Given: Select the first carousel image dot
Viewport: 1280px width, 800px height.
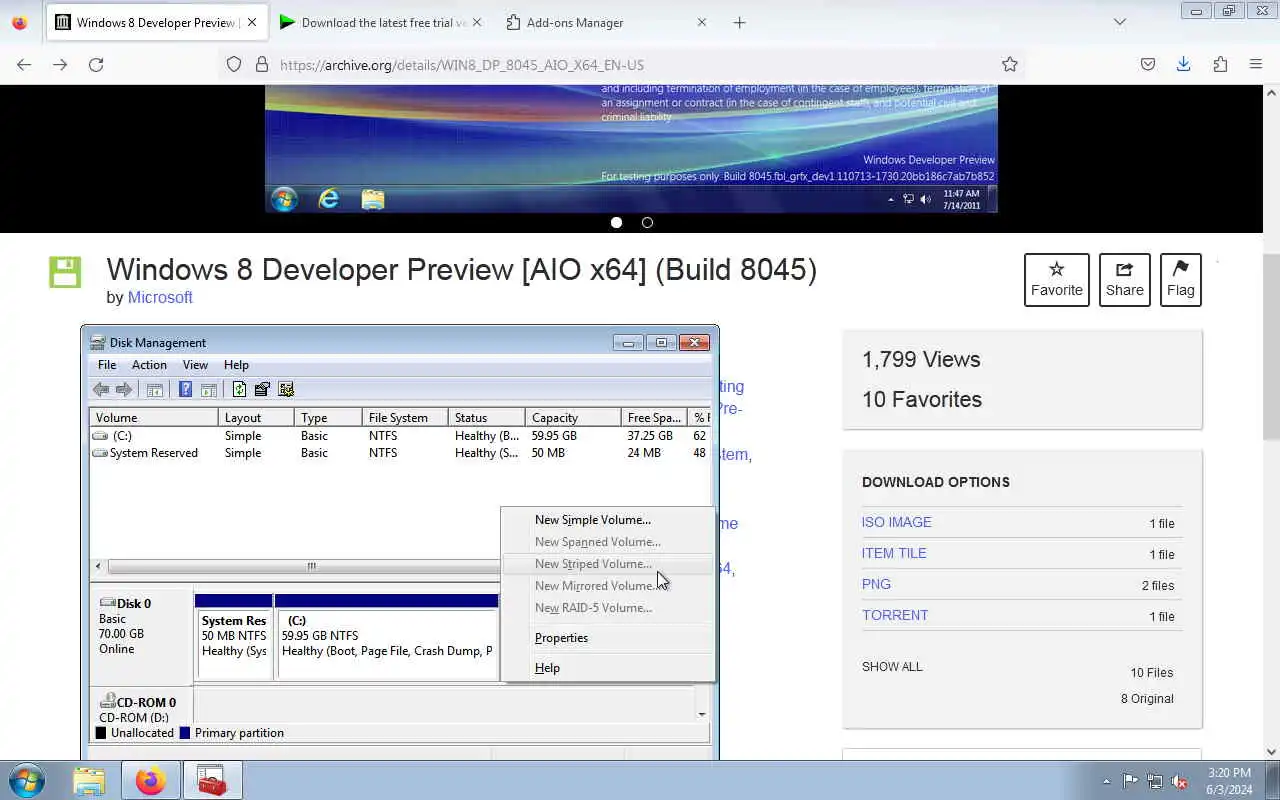Looking at the screenshot, I should pos(616,222).
